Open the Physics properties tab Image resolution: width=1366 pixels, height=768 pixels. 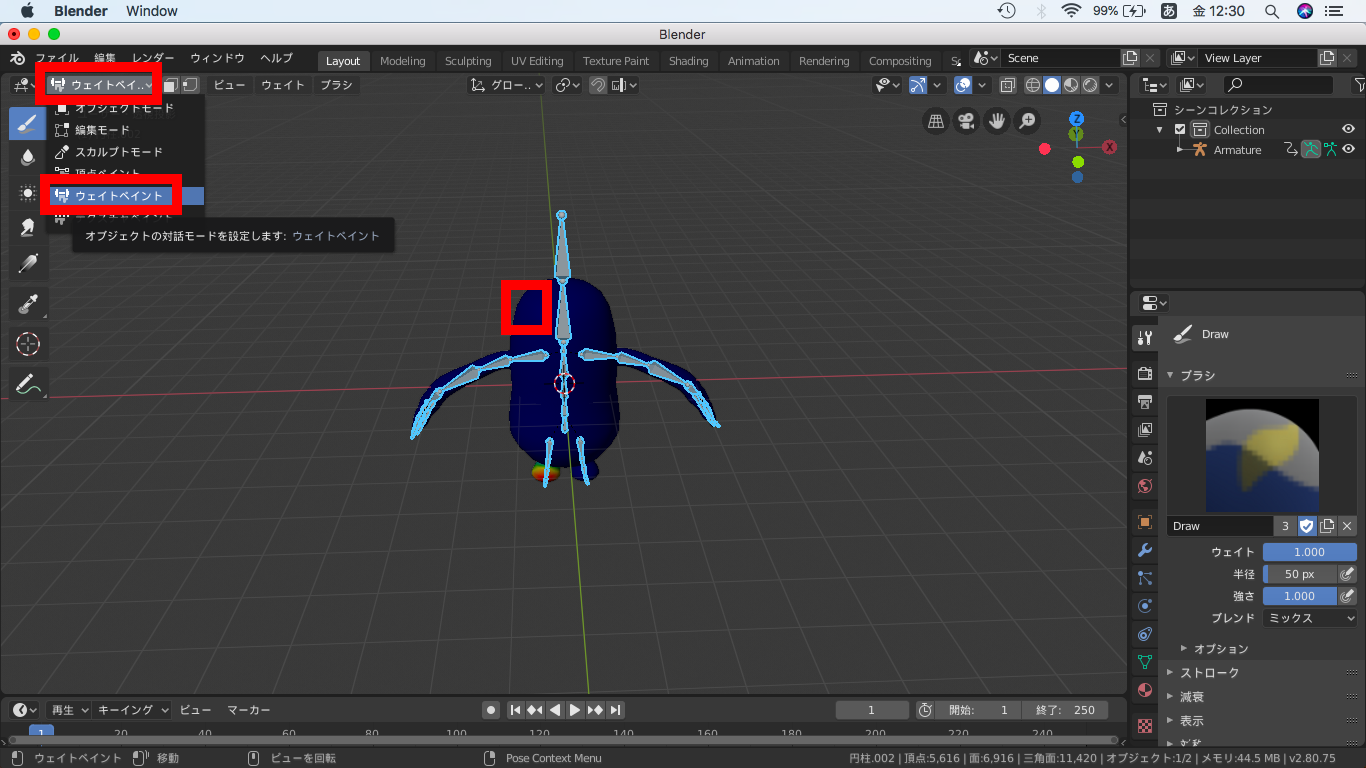pyautogui.click(x=1145, y=606)
